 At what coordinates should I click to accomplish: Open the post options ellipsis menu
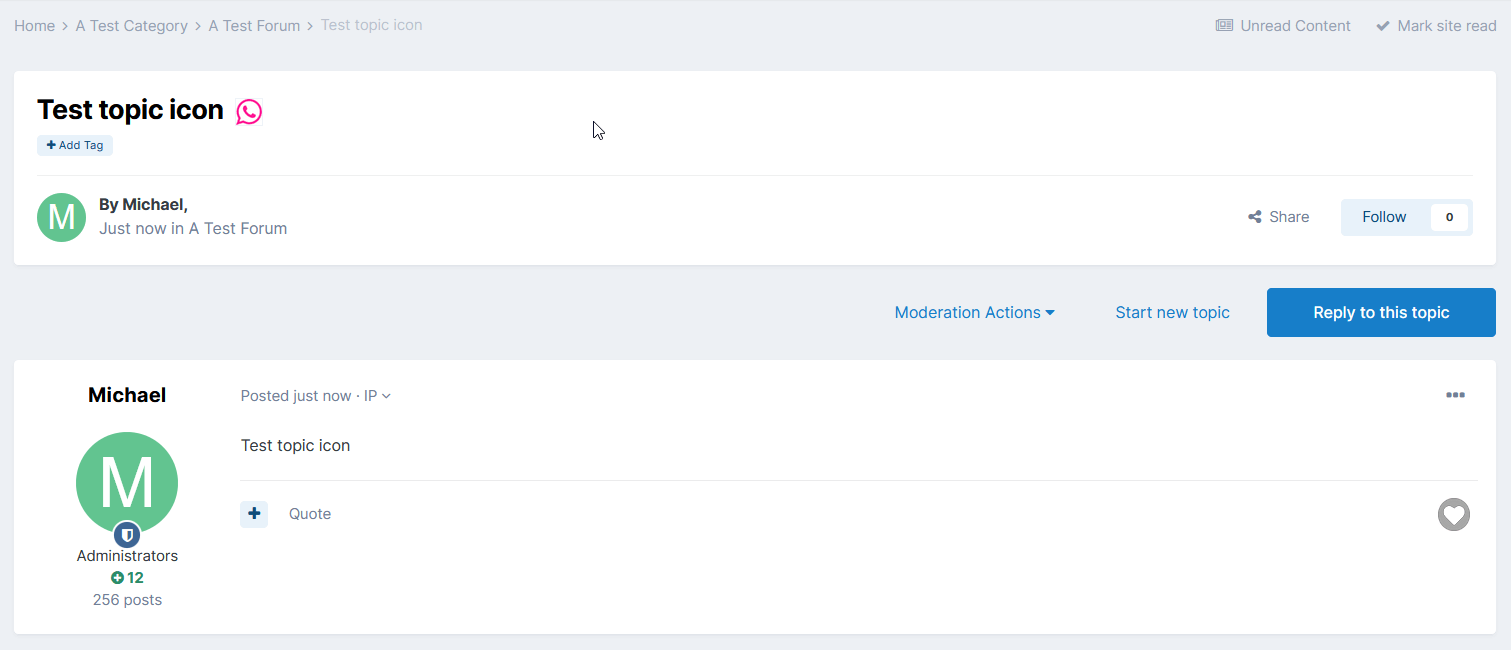pyautogui.click(x=1455, y=395)
